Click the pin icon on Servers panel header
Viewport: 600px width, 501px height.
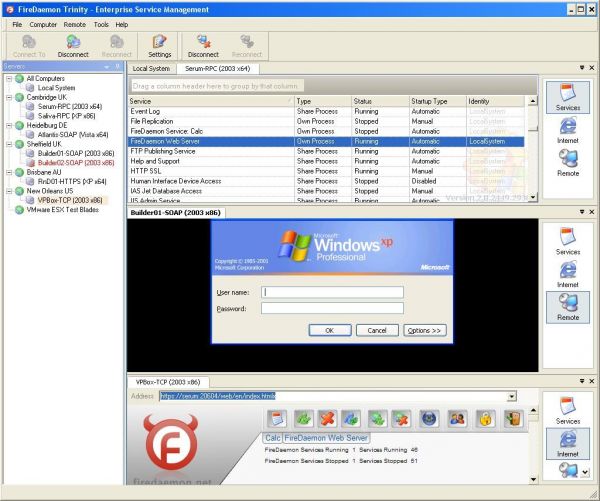point(117,67)
